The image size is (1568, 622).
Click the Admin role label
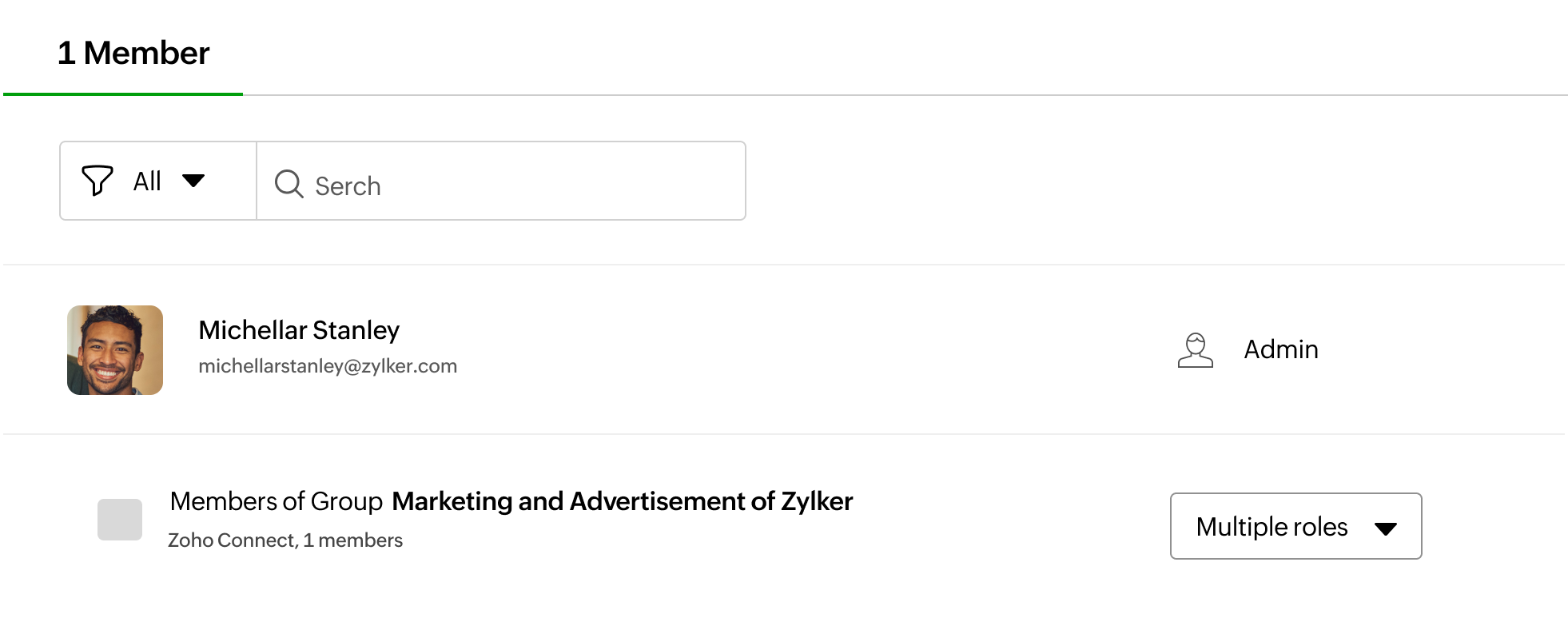[1280, 349]
